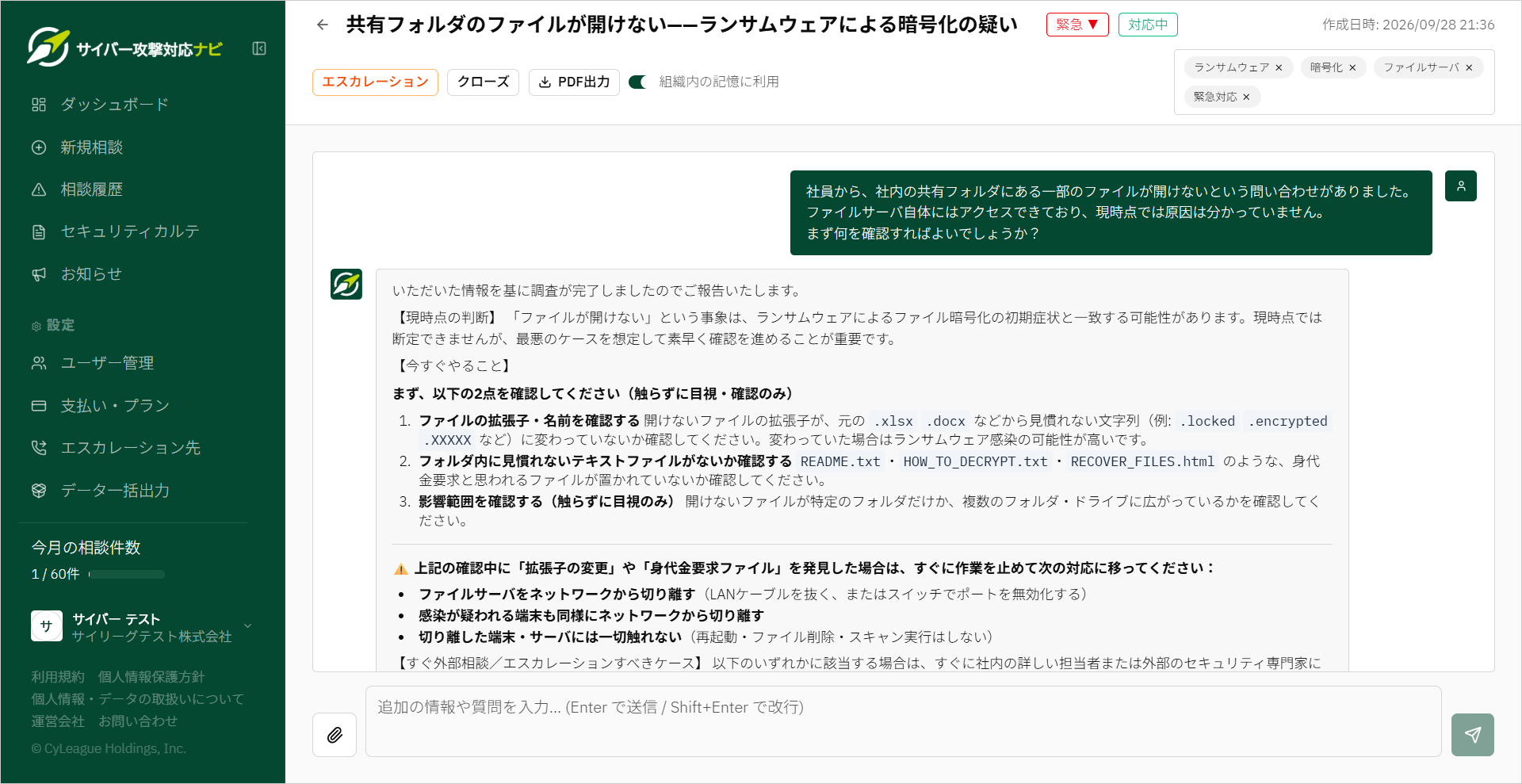Image resolution: width=1522 pixels, height=784 pixels.
Task: Toggle 組織内の記憶に利用 switch
Action: pyautogui.click(x=638, y=82)
